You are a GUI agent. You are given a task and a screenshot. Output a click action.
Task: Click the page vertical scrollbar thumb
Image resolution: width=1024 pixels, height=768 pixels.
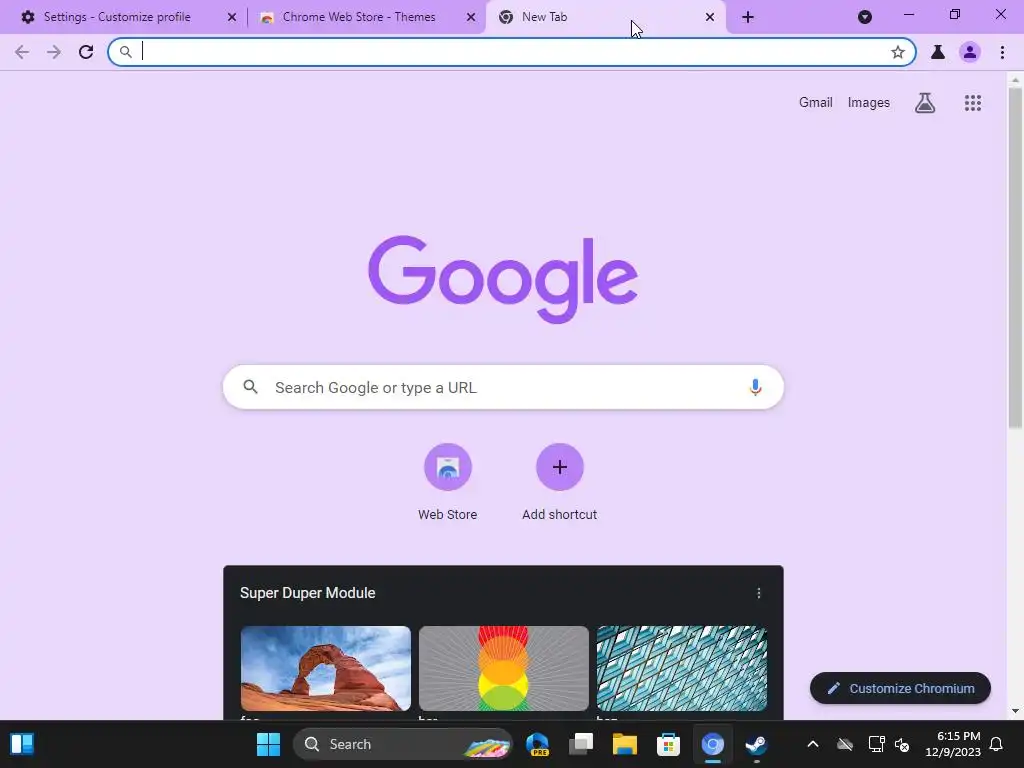(x=1015, y=258)
